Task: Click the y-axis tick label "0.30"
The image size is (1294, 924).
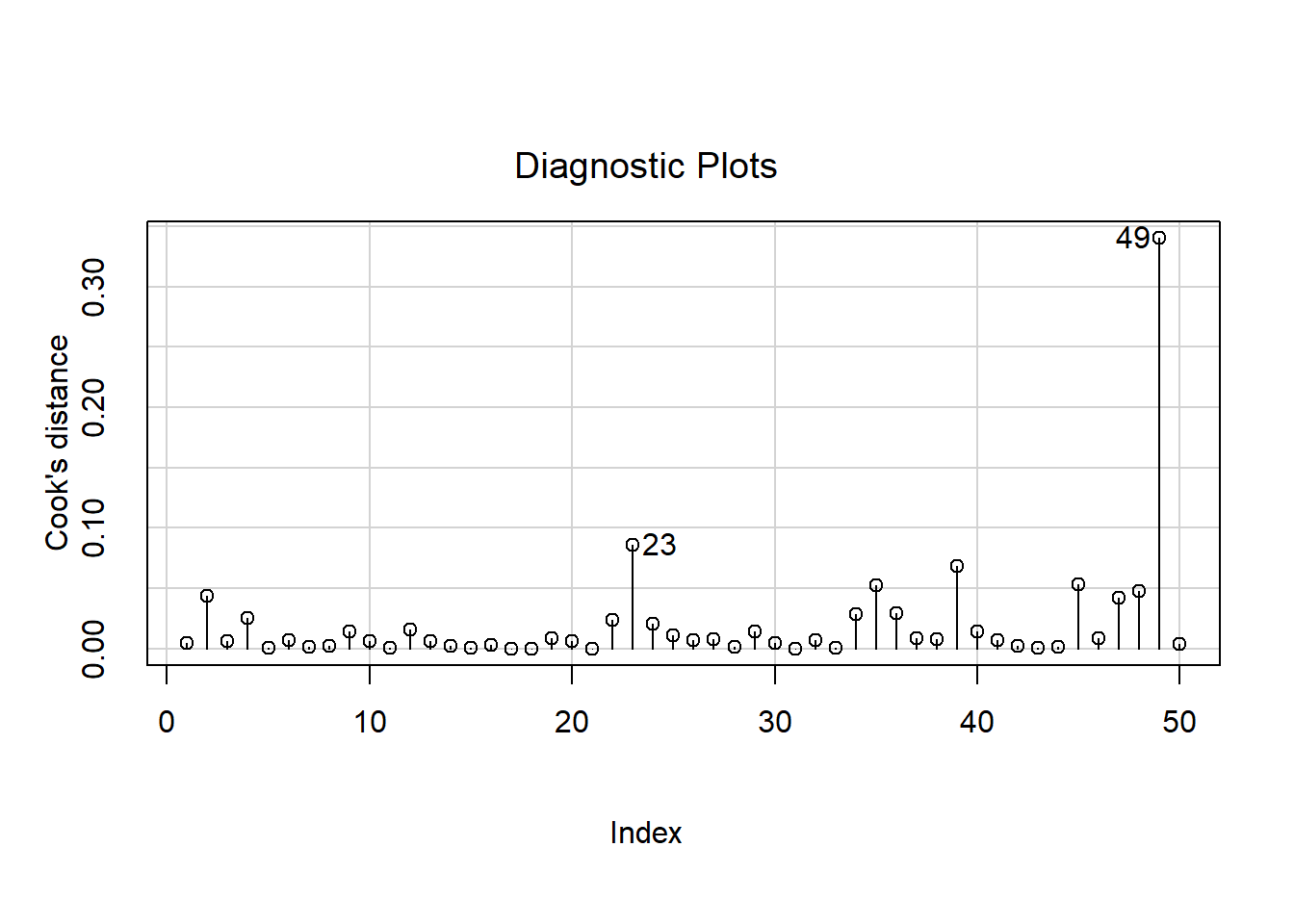Action: pos(93,287)
